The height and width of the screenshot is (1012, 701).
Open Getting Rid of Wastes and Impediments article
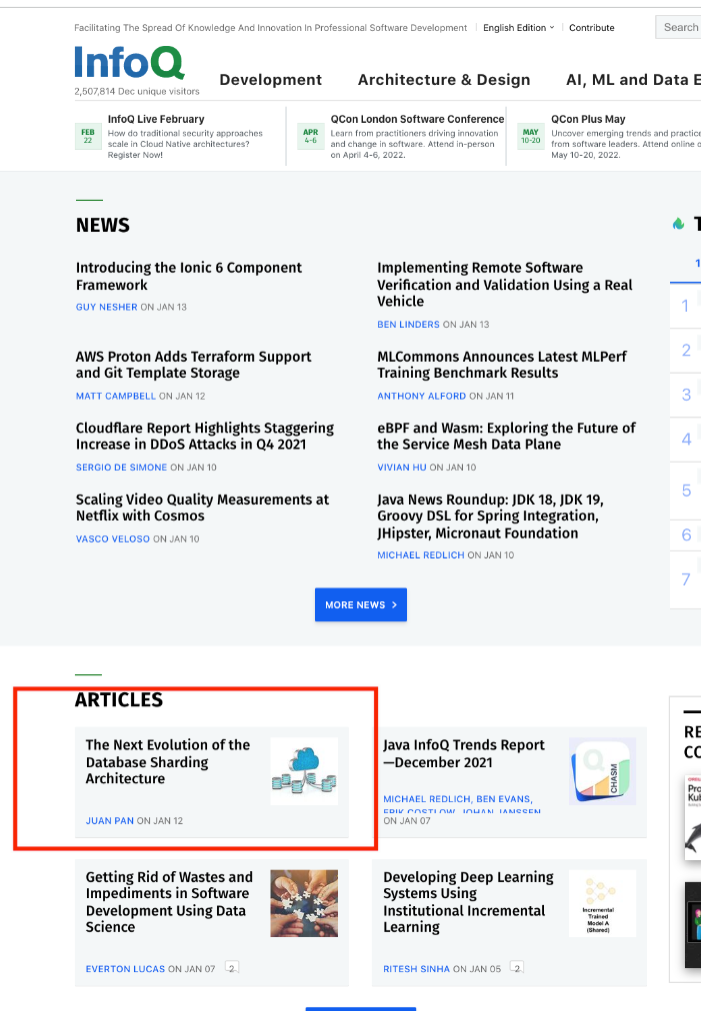[x=169, y=902]
